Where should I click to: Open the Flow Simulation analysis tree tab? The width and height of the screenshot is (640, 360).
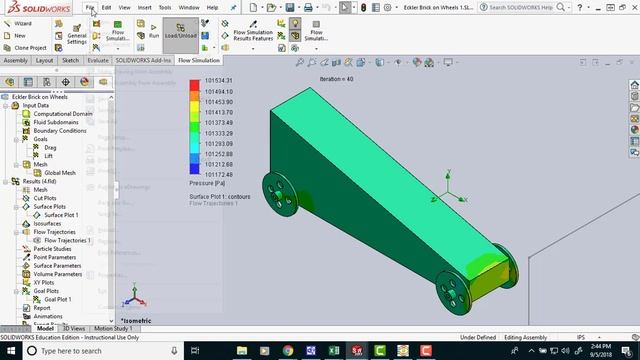pyautogui.click(x=103, y=82)
